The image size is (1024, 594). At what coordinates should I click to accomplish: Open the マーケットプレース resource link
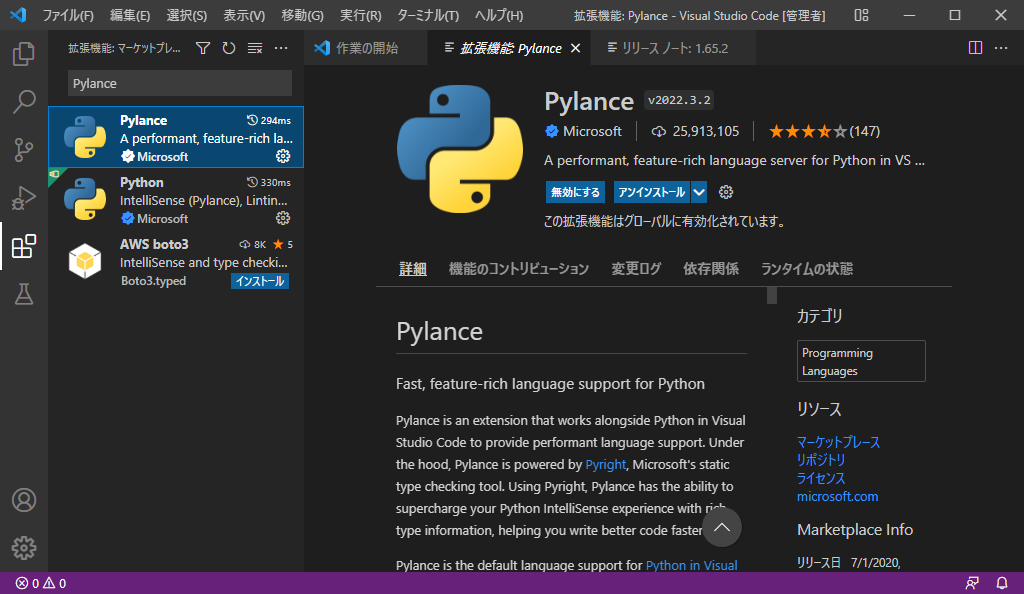click(838, 442)
